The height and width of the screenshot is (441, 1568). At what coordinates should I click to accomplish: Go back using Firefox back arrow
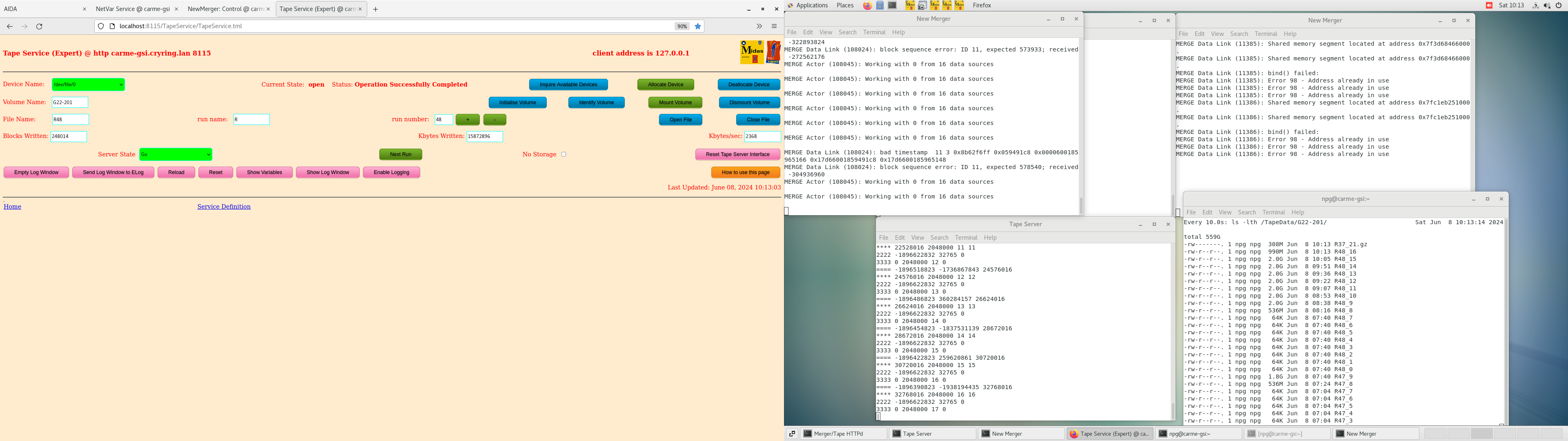coord(10,26)
